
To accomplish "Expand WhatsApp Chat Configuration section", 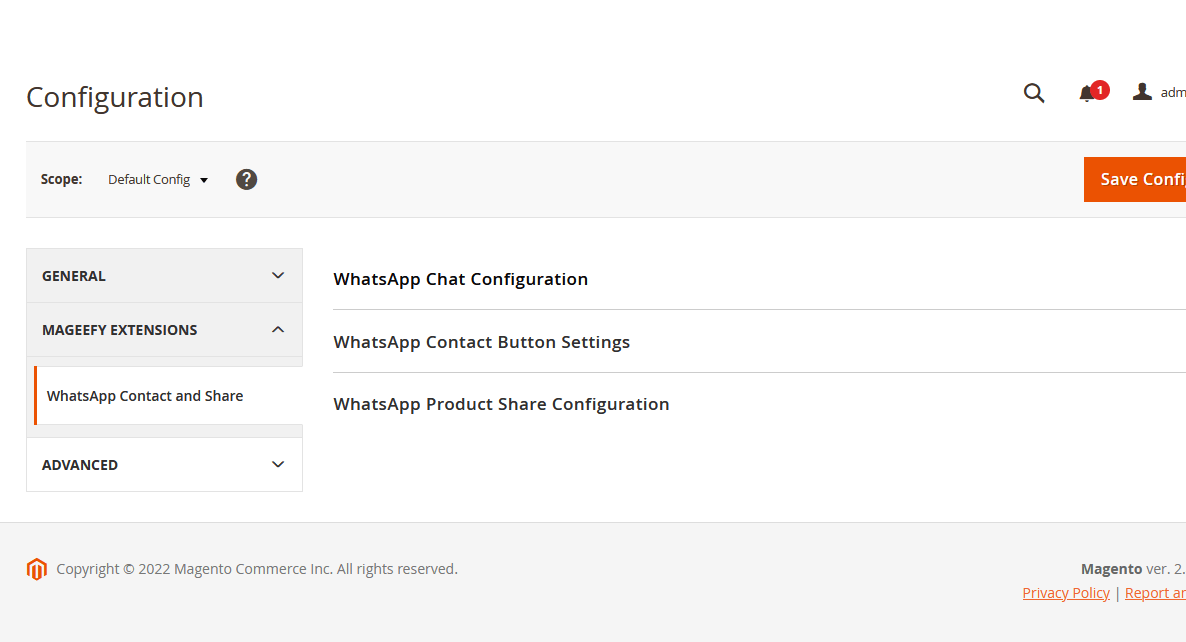I will click(461, 279).
